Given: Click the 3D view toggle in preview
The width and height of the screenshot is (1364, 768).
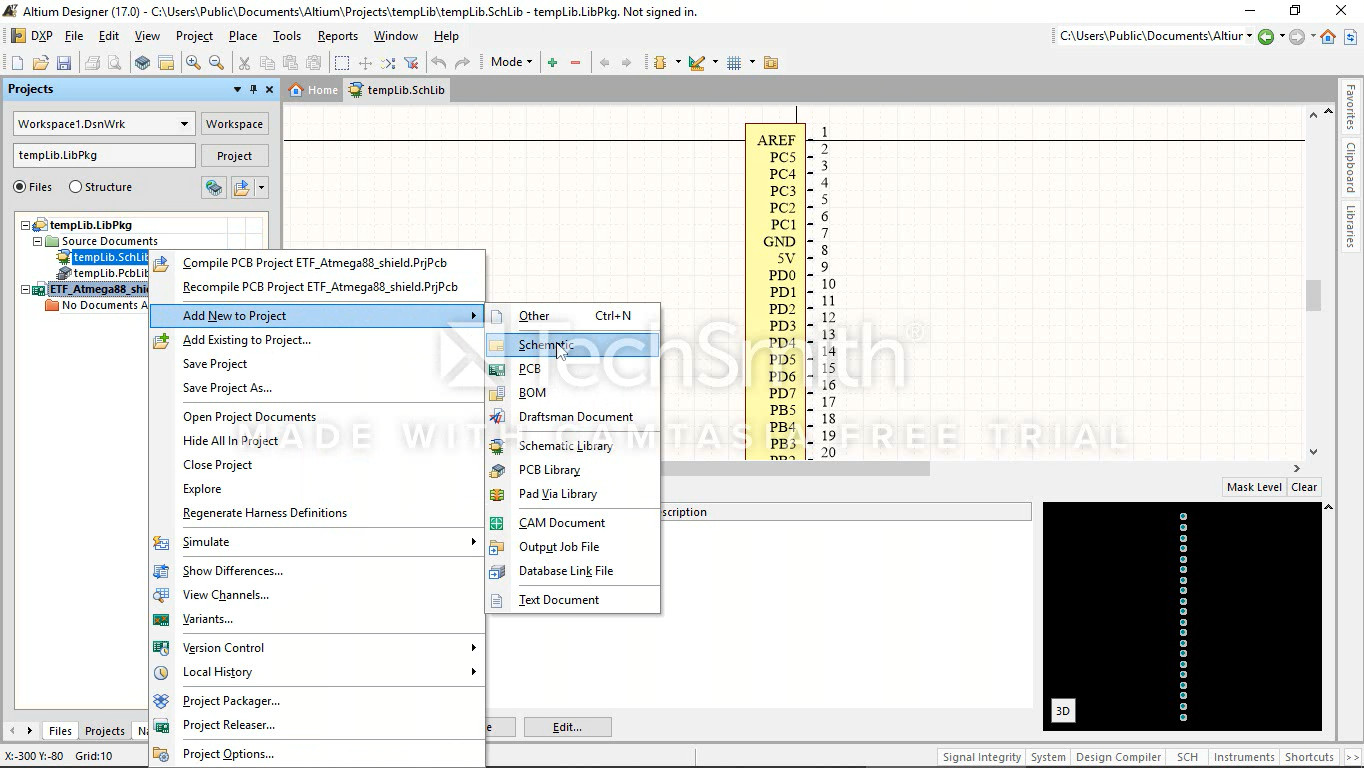Looking at the screenshot, I should (x=1062, y=711).
